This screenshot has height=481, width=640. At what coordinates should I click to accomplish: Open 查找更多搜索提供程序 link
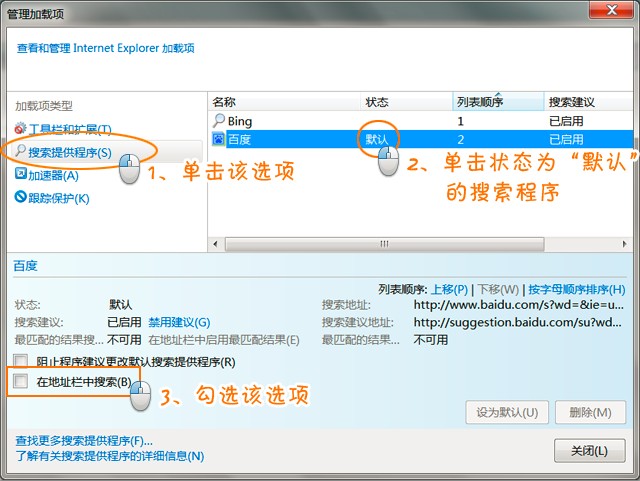(x=84, y=440)
